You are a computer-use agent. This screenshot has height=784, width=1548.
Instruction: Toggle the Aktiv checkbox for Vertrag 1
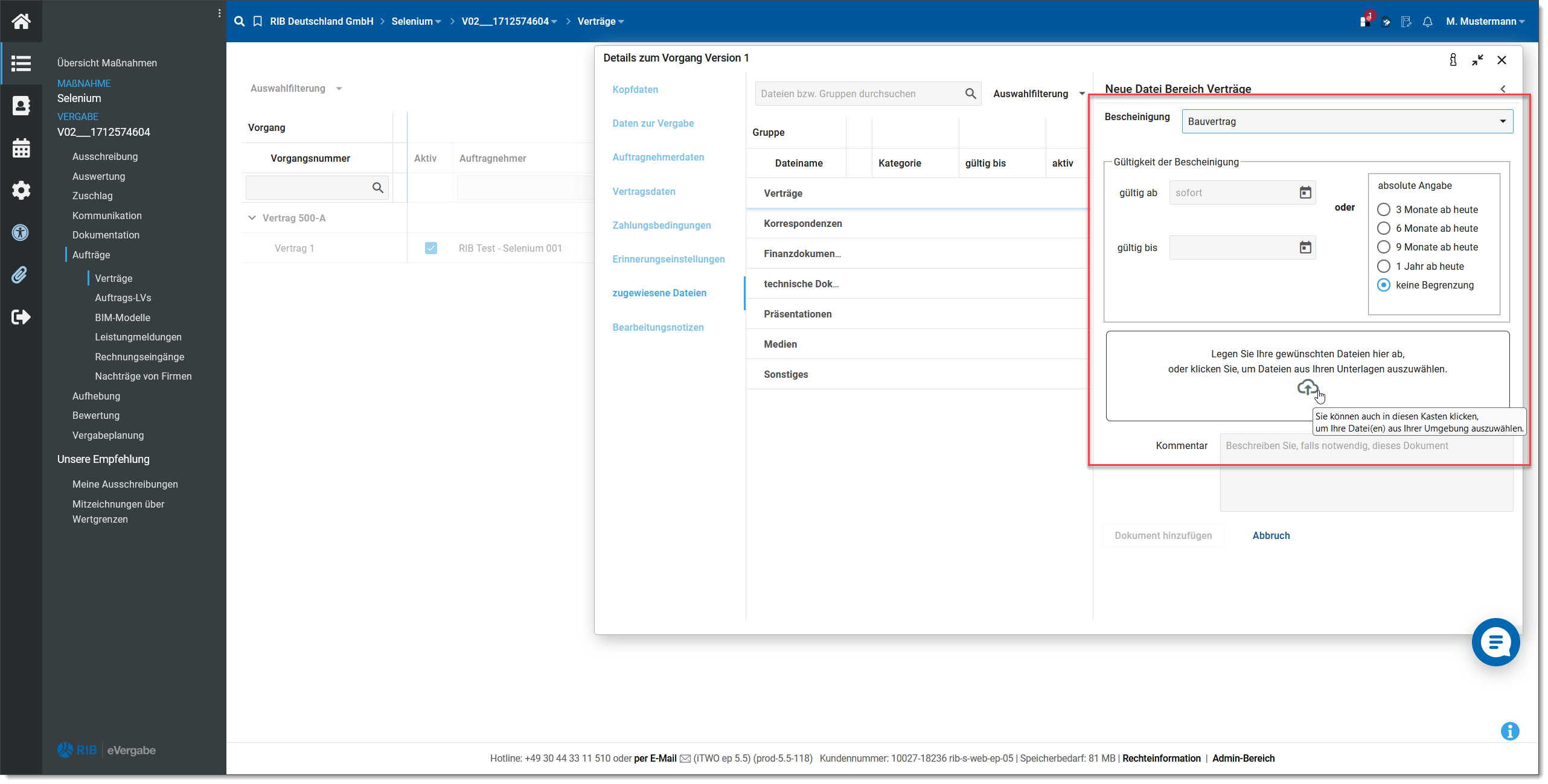pos(431,248)
